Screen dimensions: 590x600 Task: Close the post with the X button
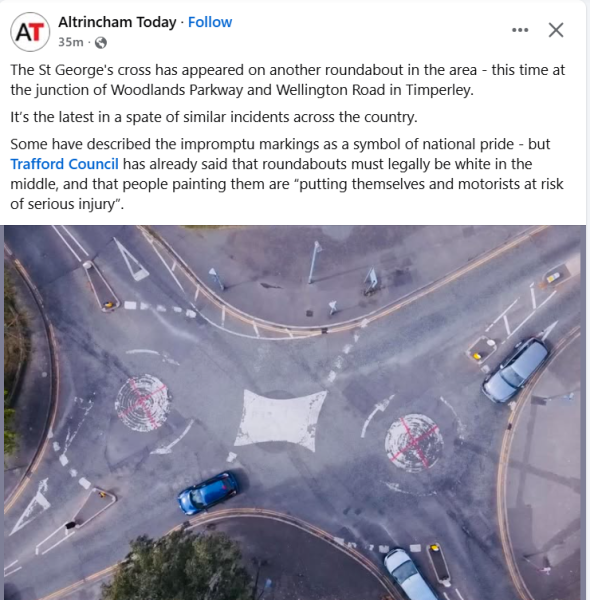pos(556,30)
